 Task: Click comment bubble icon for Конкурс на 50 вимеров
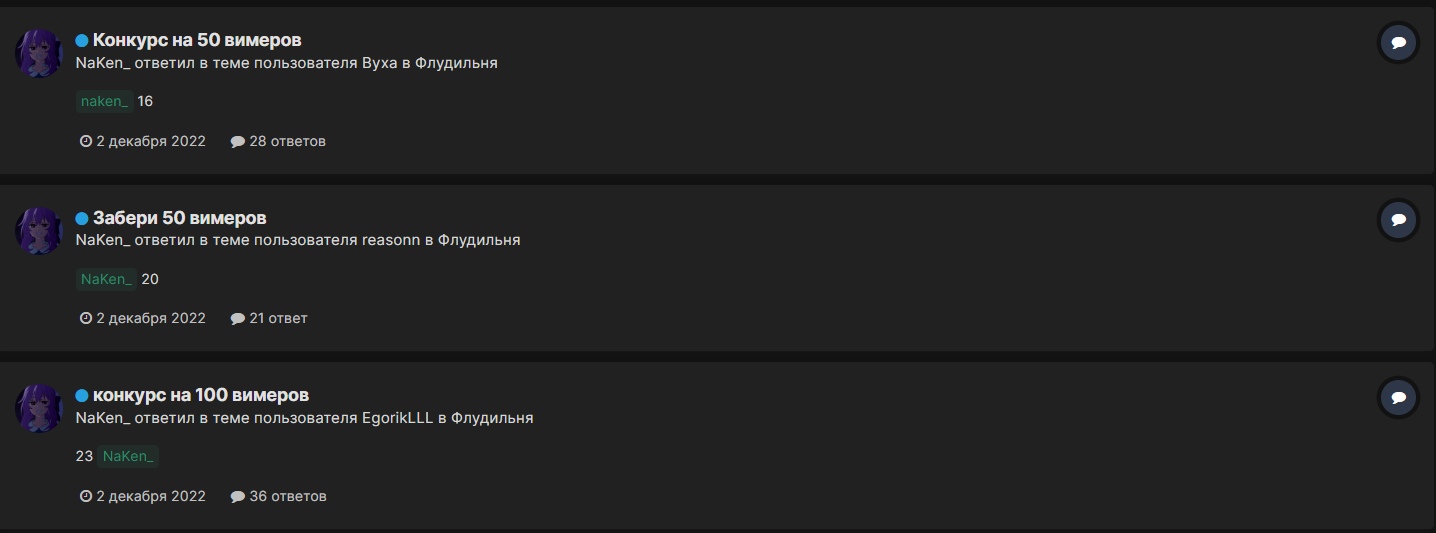coord(1398,43)
